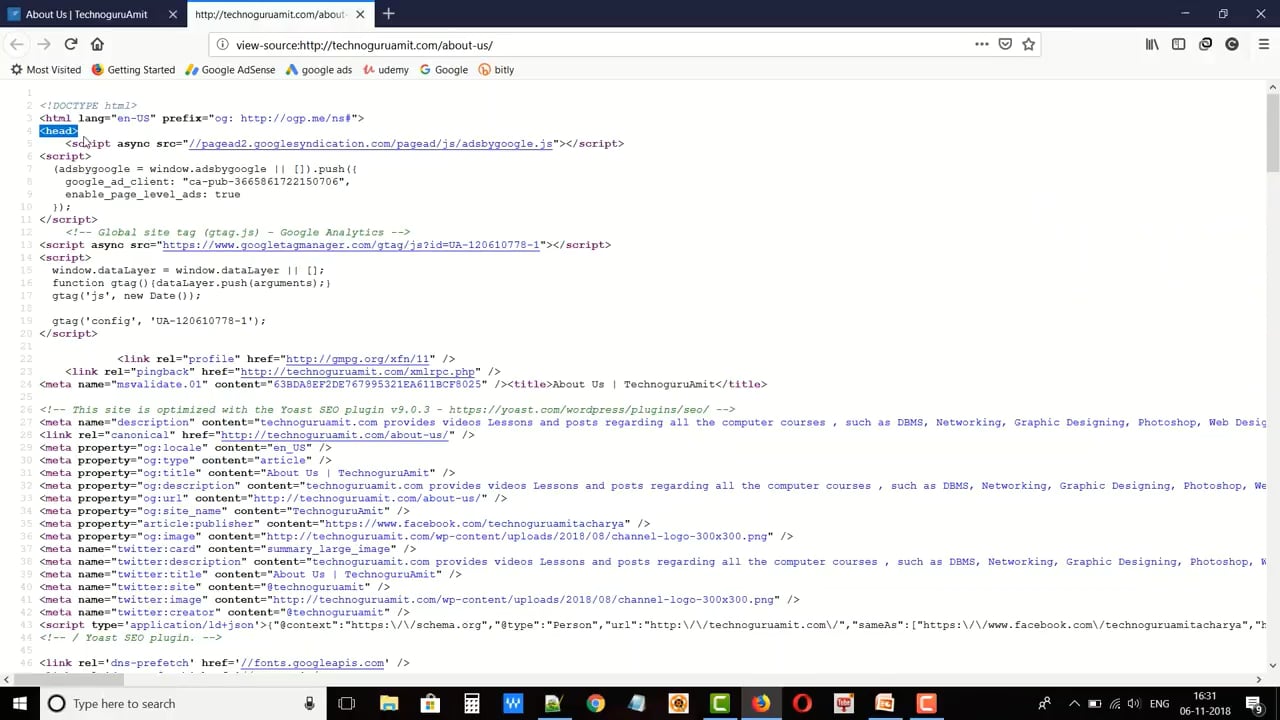
Task: Open the Google AdSense bookmark
Action: (x=230, y=70)
